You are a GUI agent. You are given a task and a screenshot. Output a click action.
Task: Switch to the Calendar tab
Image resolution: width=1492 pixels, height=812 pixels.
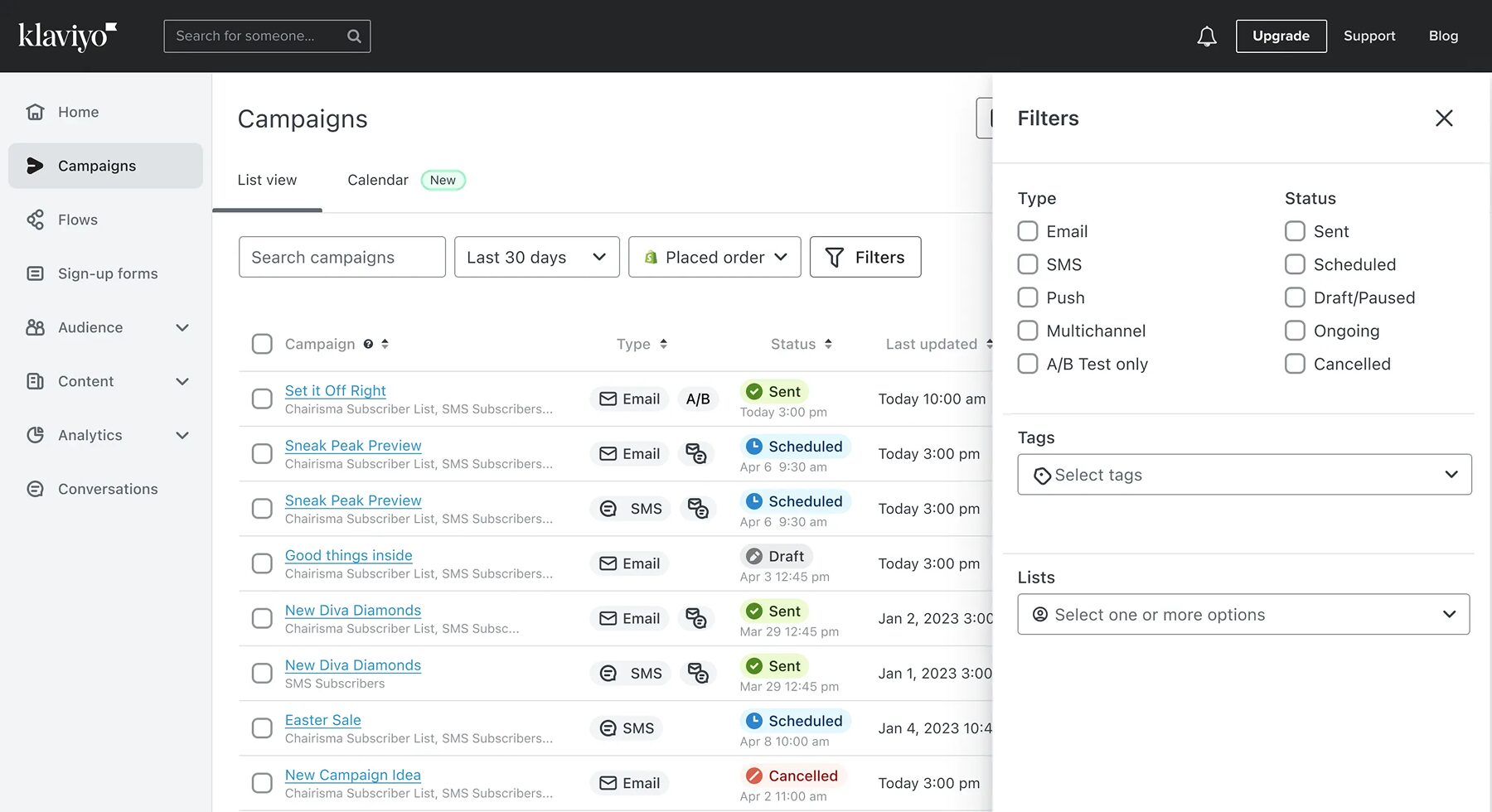pyautogui.click(x=377, y=180)
